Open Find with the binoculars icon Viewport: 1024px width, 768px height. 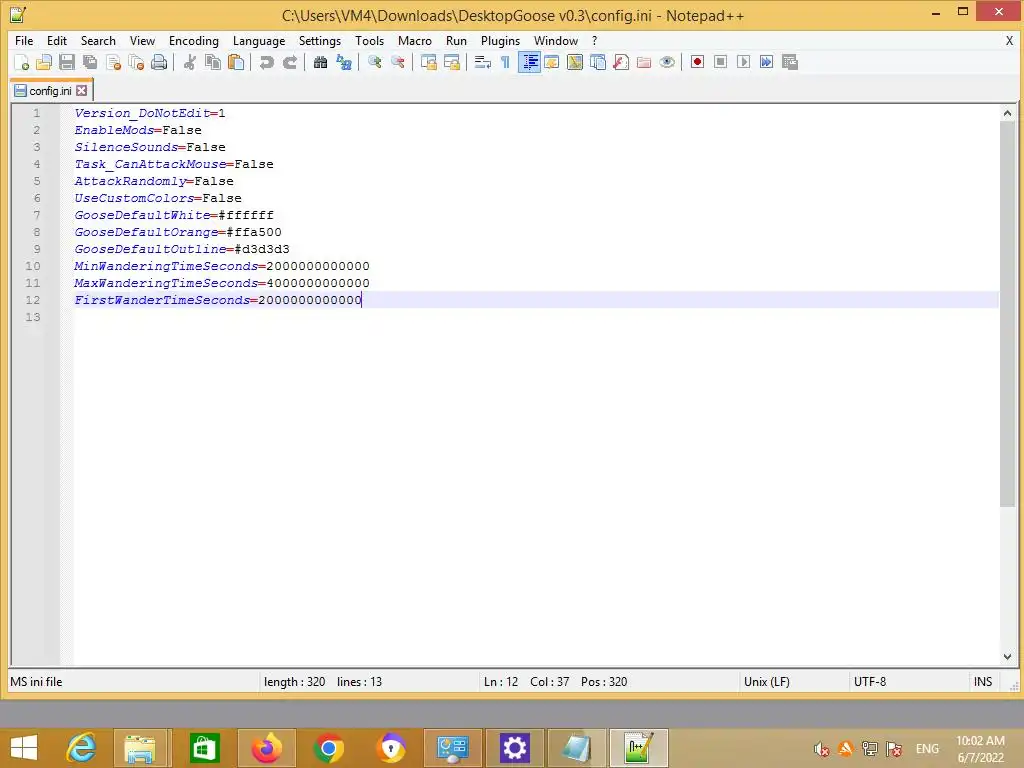[x=320, y=62]
